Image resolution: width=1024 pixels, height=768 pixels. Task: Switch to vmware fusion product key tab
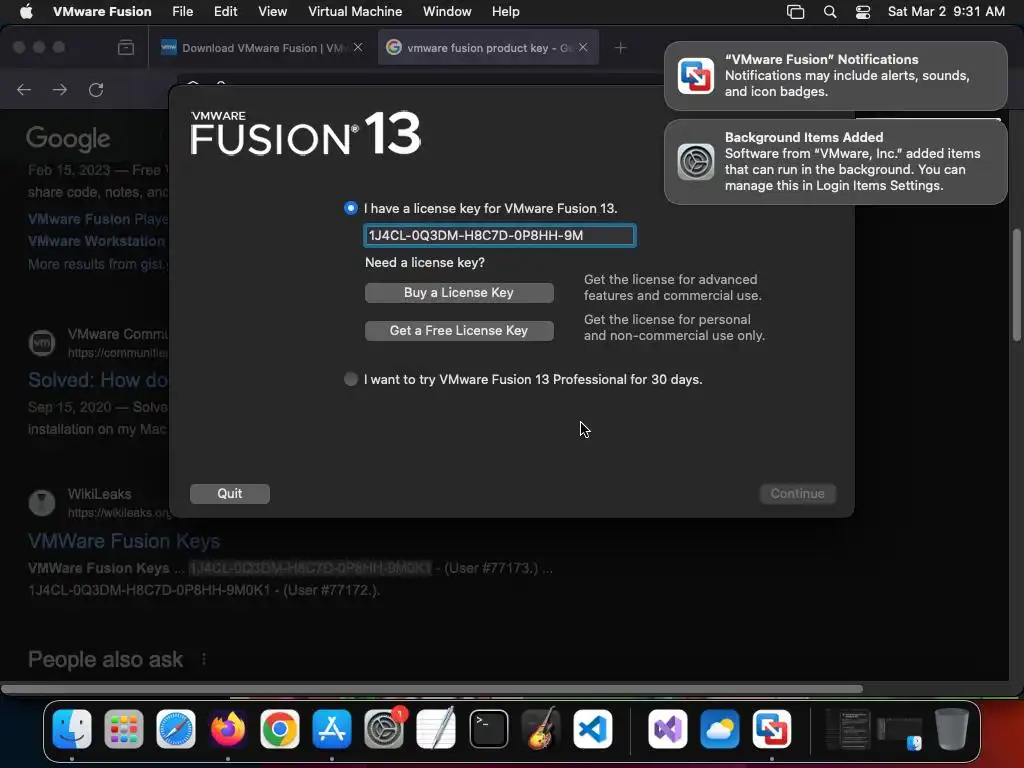coord(488,48)
